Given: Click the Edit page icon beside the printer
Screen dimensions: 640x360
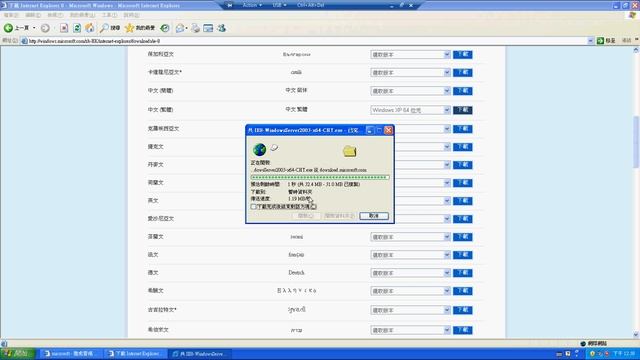Looking at the screenshot, I should [208, 28].
